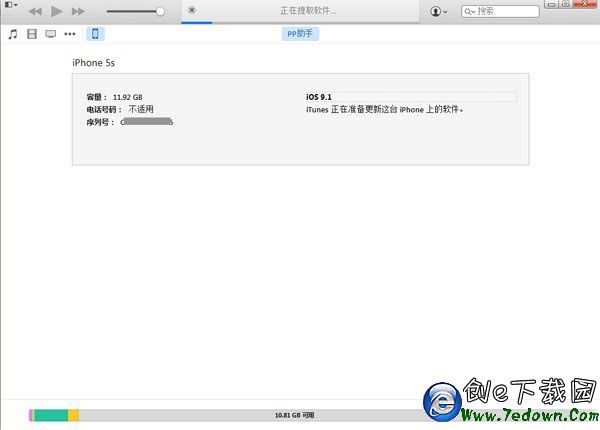The image size is (600, 430).
Task: Open the account user dropdown
Action: [x=439, y=11]
